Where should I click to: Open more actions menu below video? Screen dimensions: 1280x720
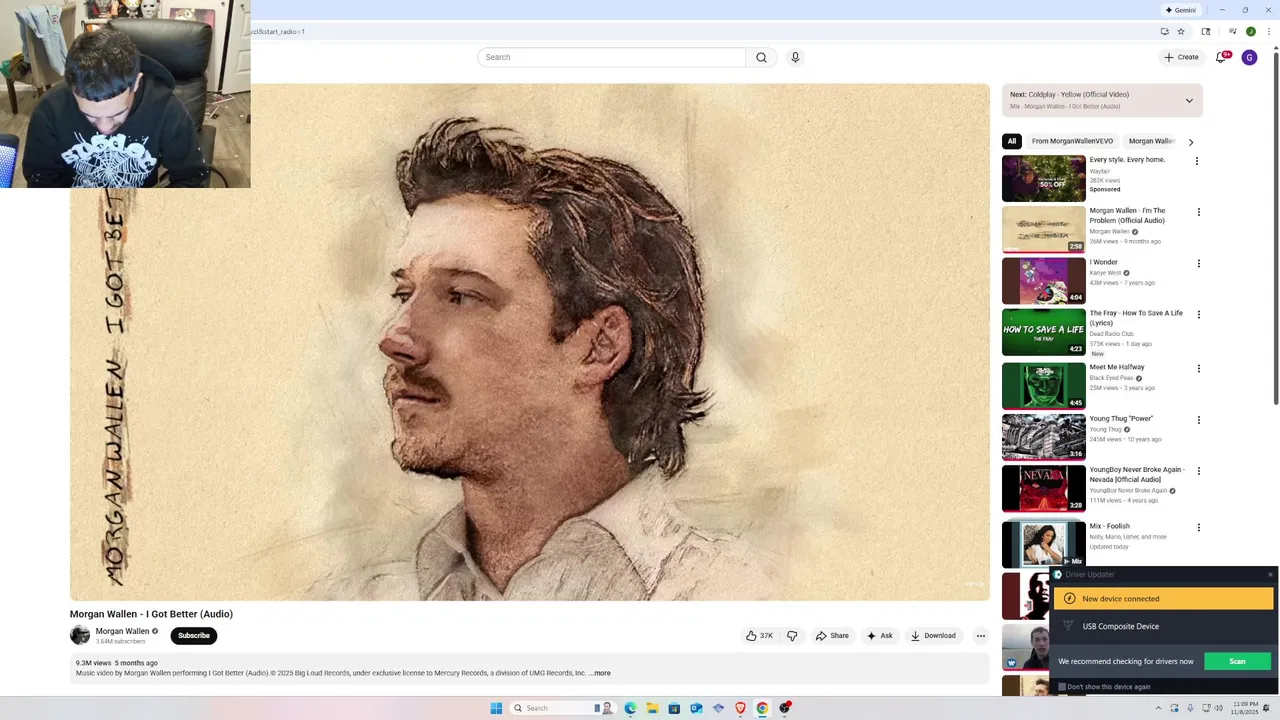click(981, 636)
